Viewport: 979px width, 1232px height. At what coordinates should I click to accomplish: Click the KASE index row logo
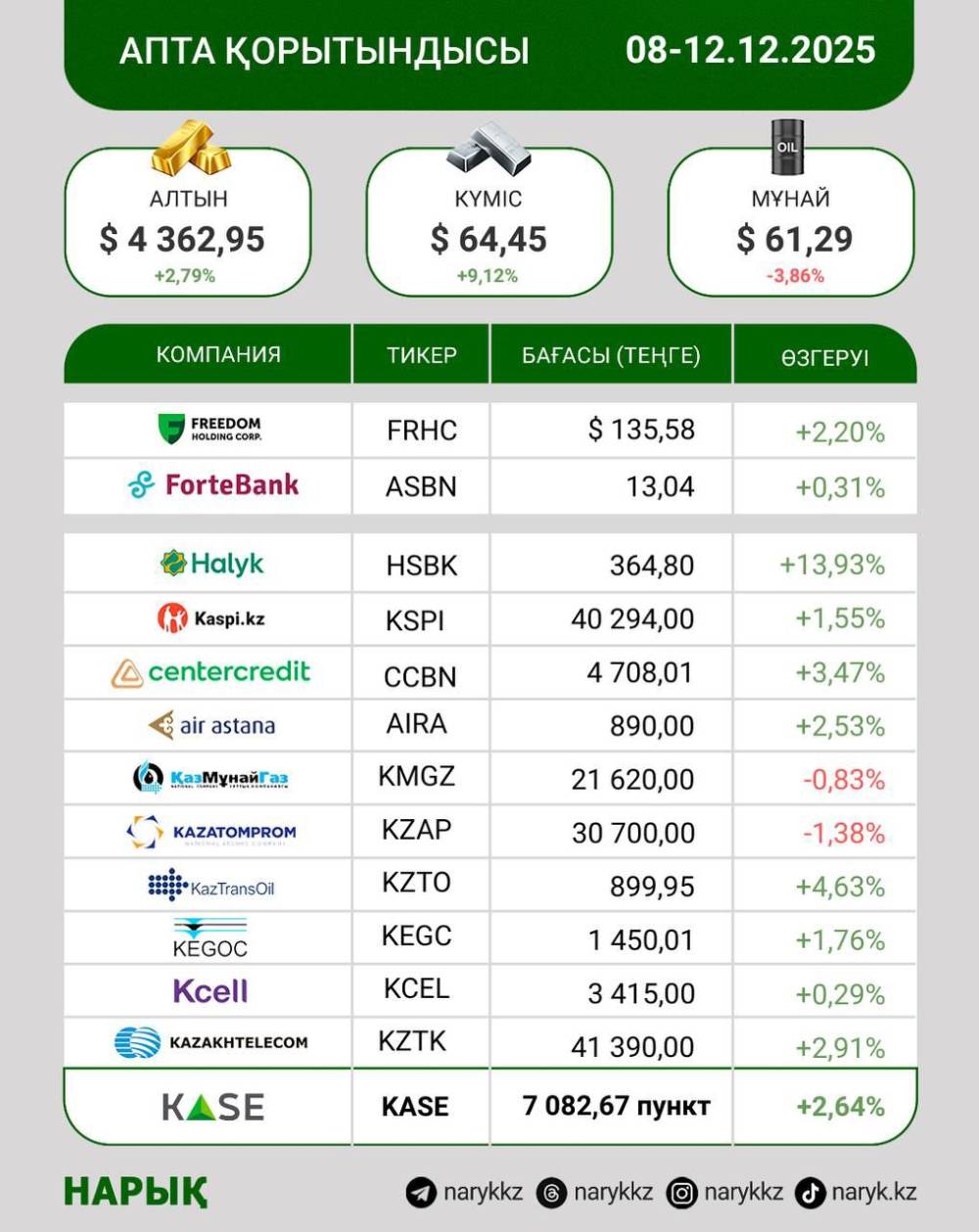(212, 1107)
